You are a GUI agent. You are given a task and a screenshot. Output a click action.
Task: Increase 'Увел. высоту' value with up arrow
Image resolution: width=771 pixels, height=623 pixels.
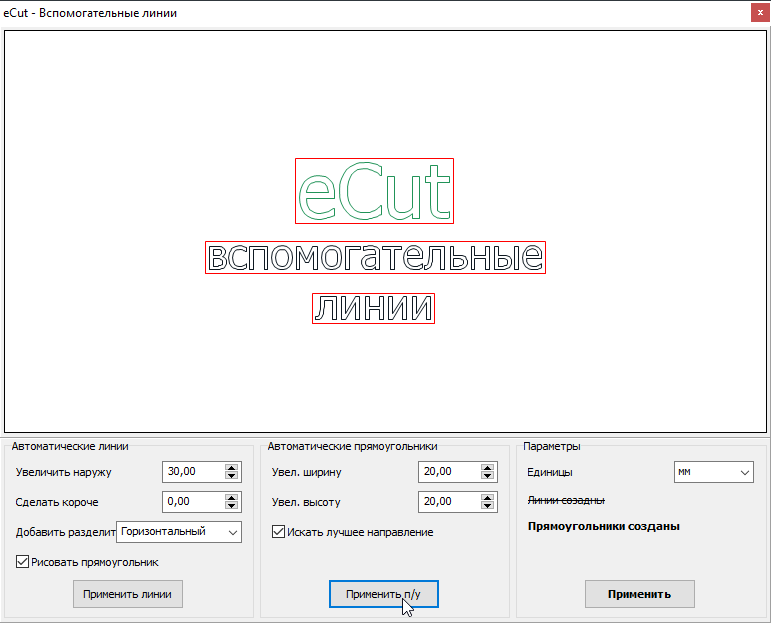point(487,498)
